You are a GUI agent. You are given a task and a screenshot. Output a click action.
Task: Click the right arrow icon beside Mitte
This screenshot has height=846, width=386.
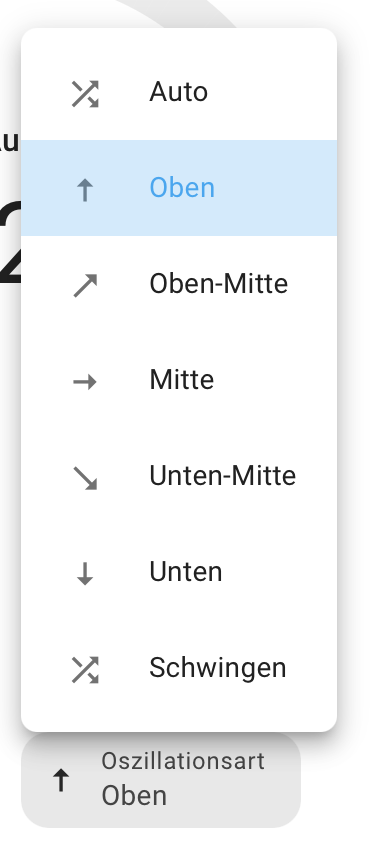pos(85,382)
